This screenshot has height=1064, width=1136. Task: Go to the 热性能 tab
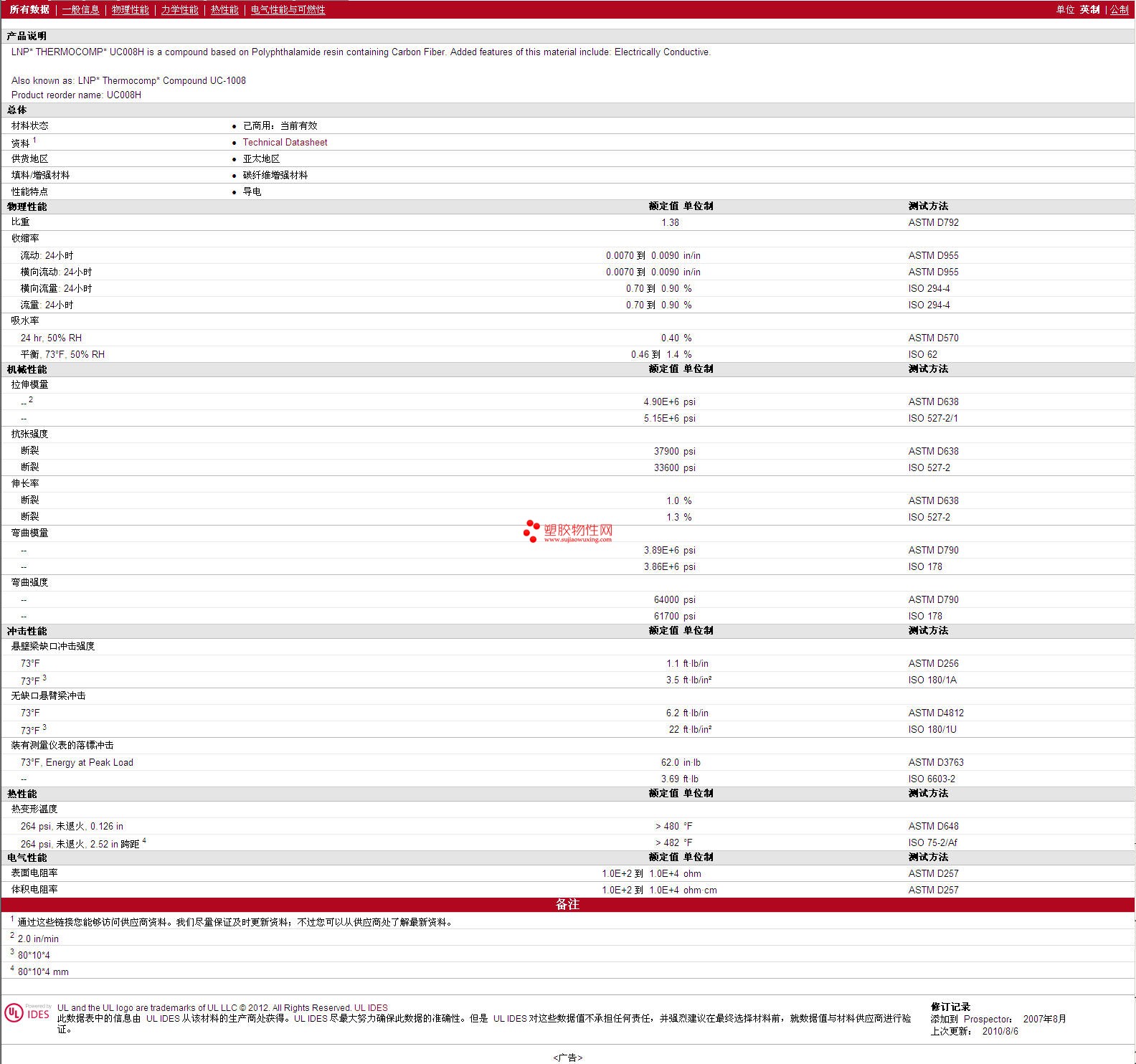click(x=224, y=9)
